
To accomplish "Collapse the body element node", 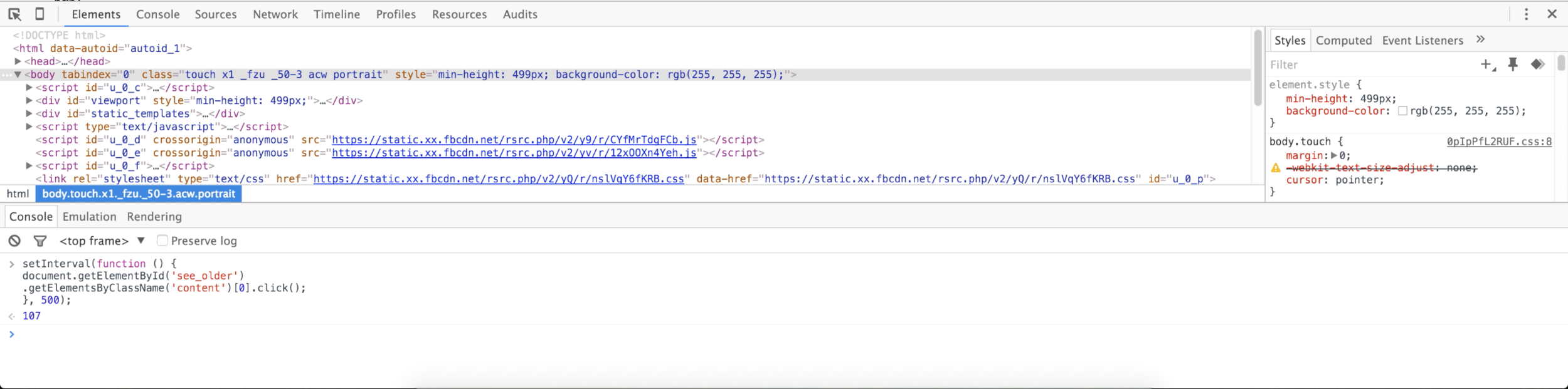I will (x=18, y=75).
